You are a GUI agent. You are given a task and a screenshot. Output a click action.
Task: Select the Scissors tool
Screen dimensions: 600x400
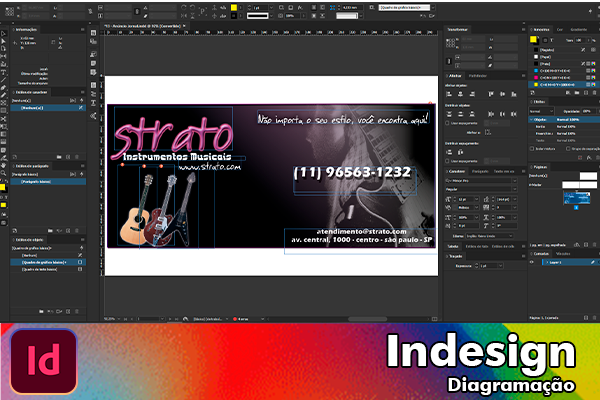click(3, 119)
